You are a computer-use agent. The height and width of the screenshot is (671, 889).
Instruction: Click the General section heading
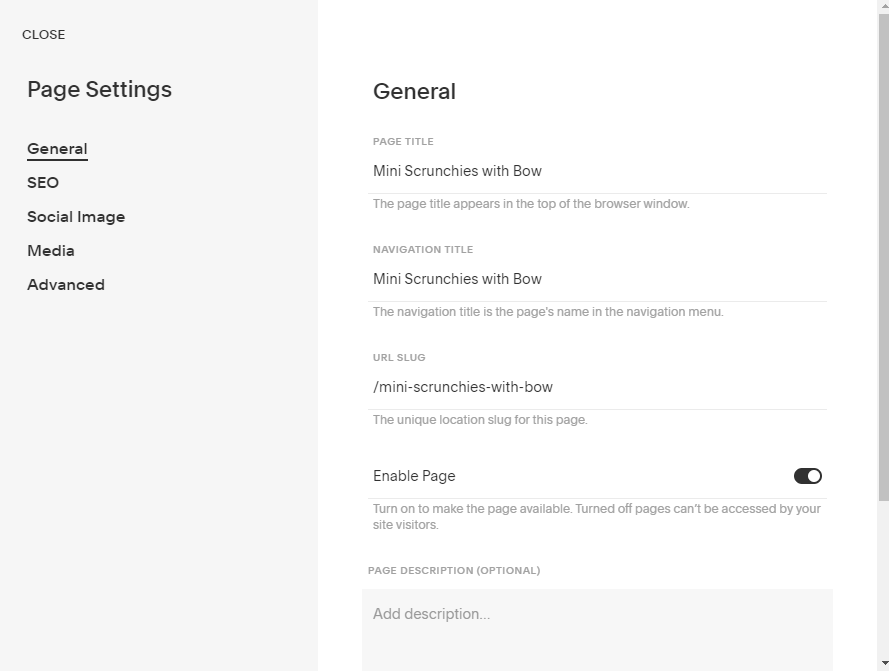tap(414, 92)
